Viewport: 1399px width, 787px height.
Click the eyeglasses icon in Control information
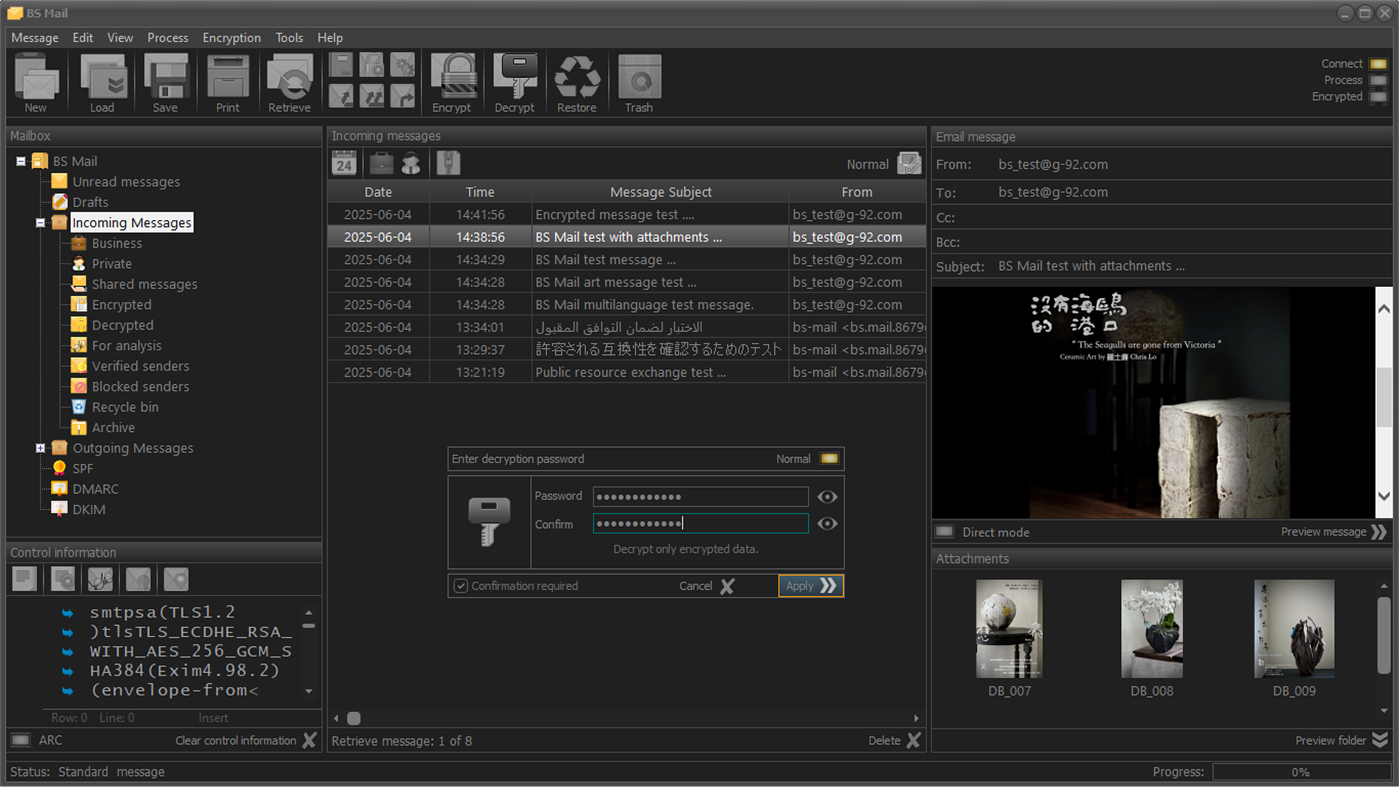[100, 579]
